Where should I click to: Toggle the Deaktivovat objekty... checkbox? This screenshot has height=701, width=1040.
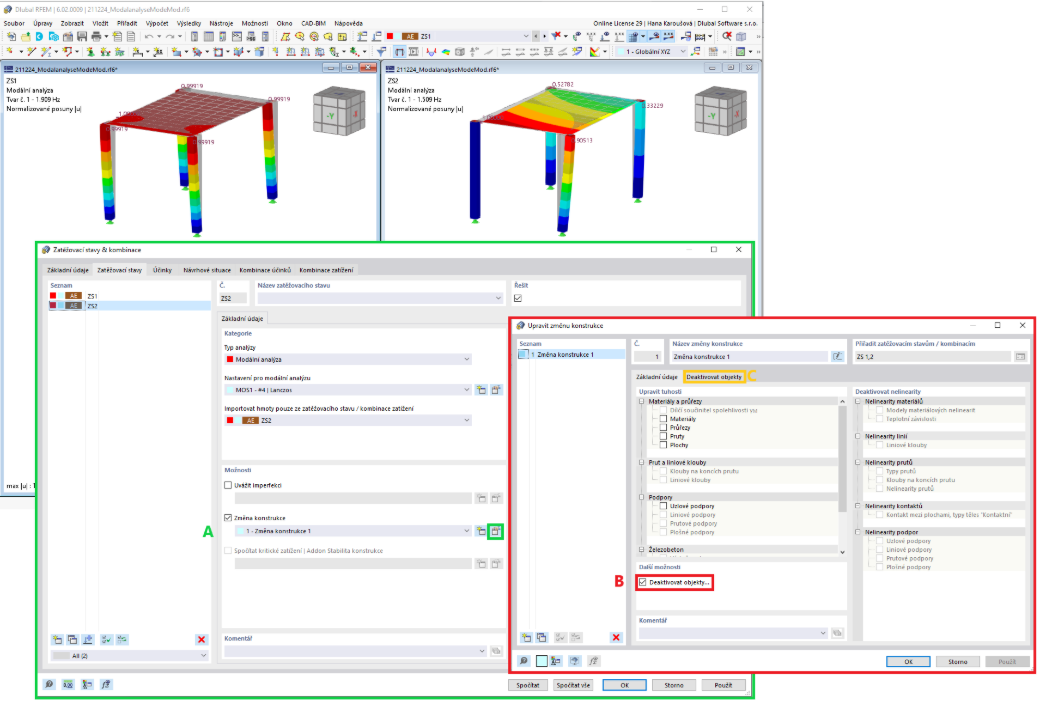click(643, 582)
